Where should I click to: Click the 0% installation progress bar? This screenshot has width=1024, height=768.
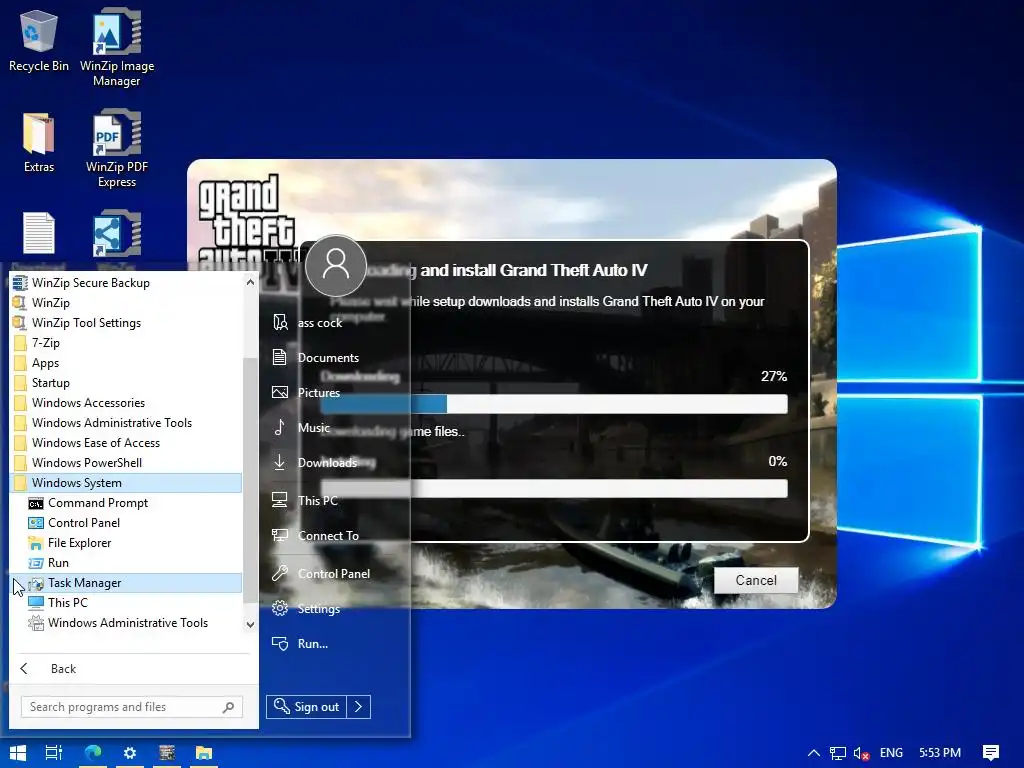pos(554,488)
